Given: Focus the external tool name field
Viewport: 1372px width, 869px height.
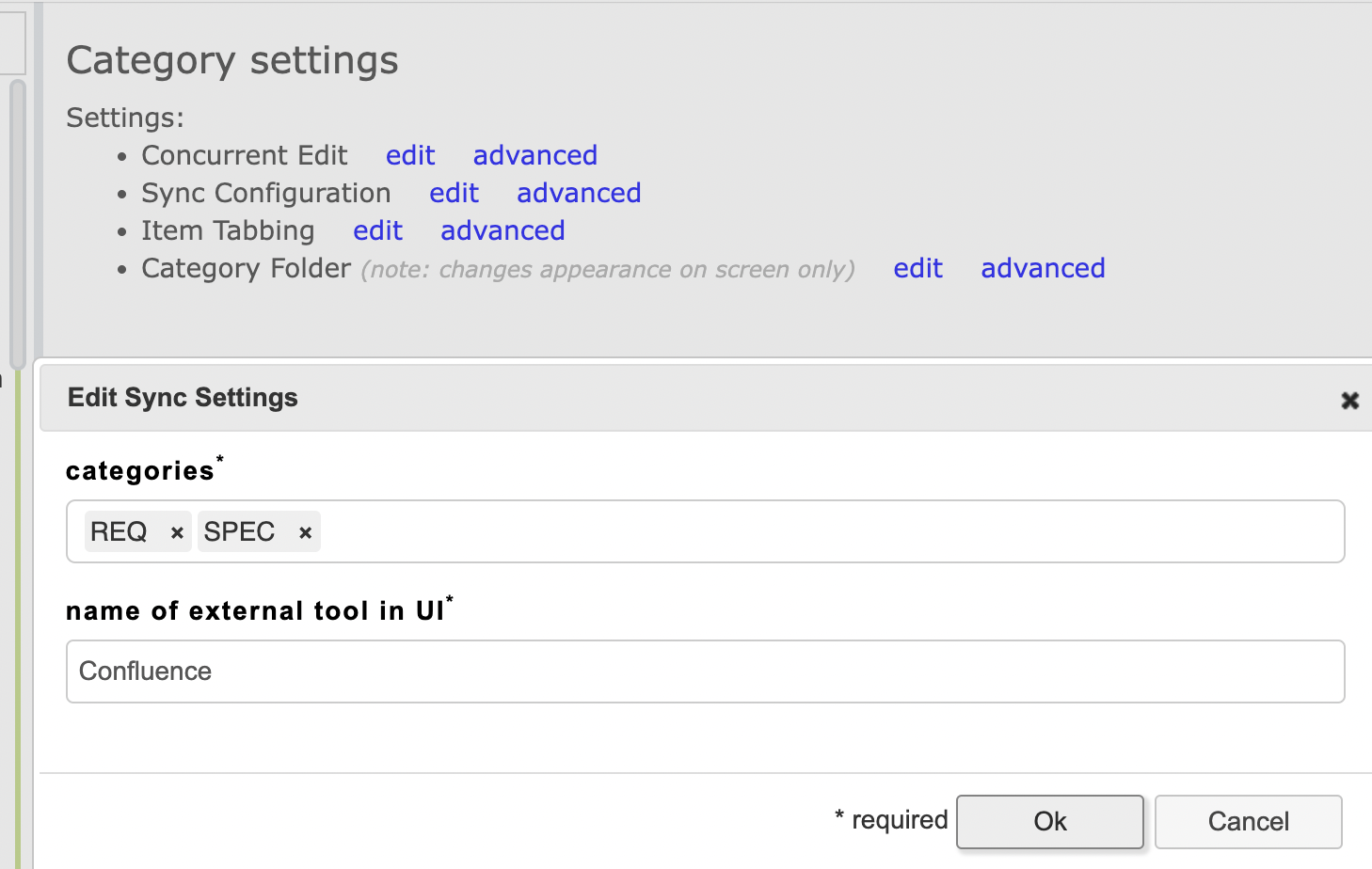Looking at the screenshot, I should 706,671.
